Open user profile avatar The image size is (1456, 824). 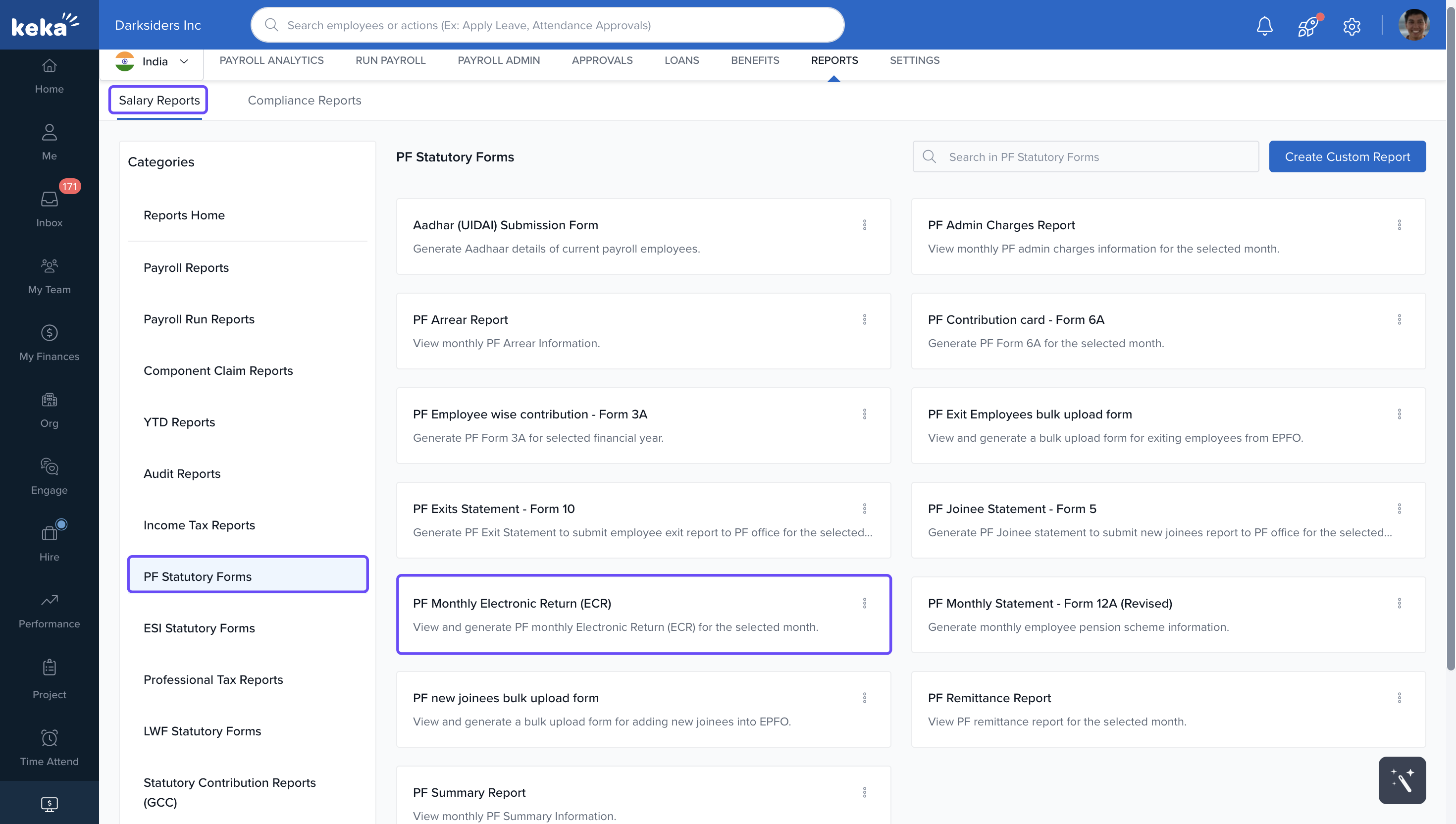pyautogui.click(x=1413, y=25)
